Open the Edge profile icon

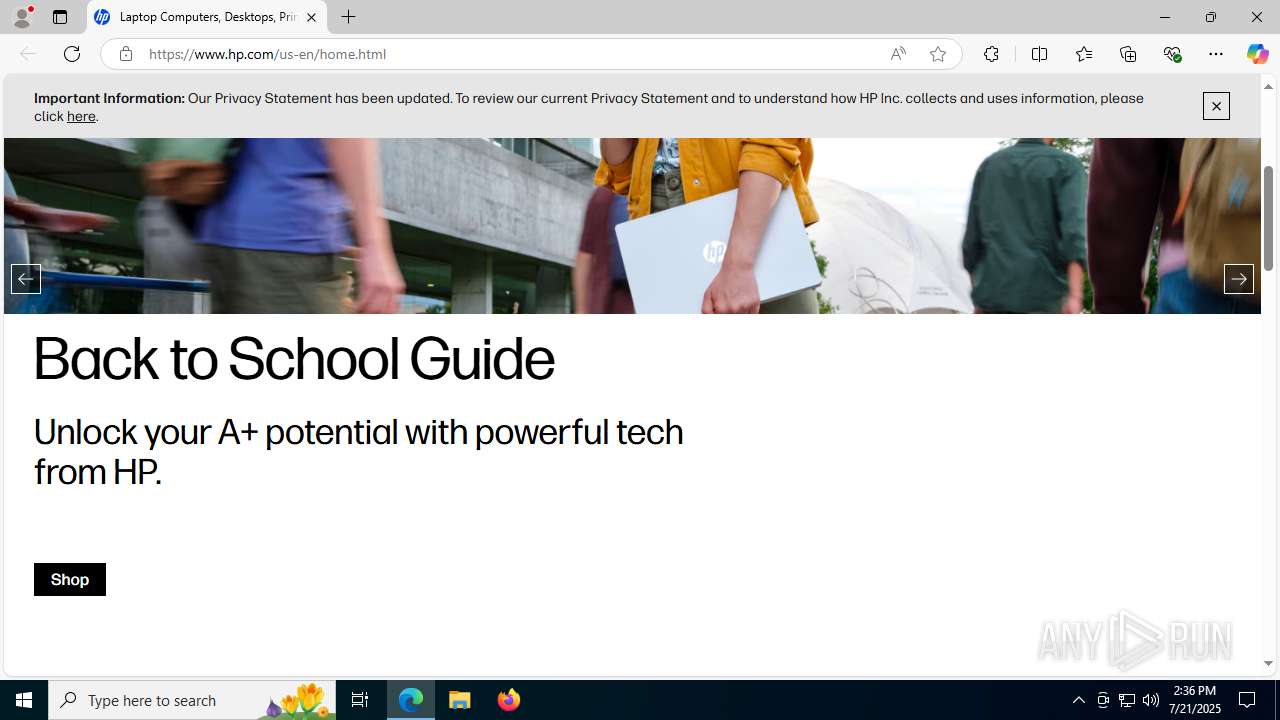pos(22,17)
